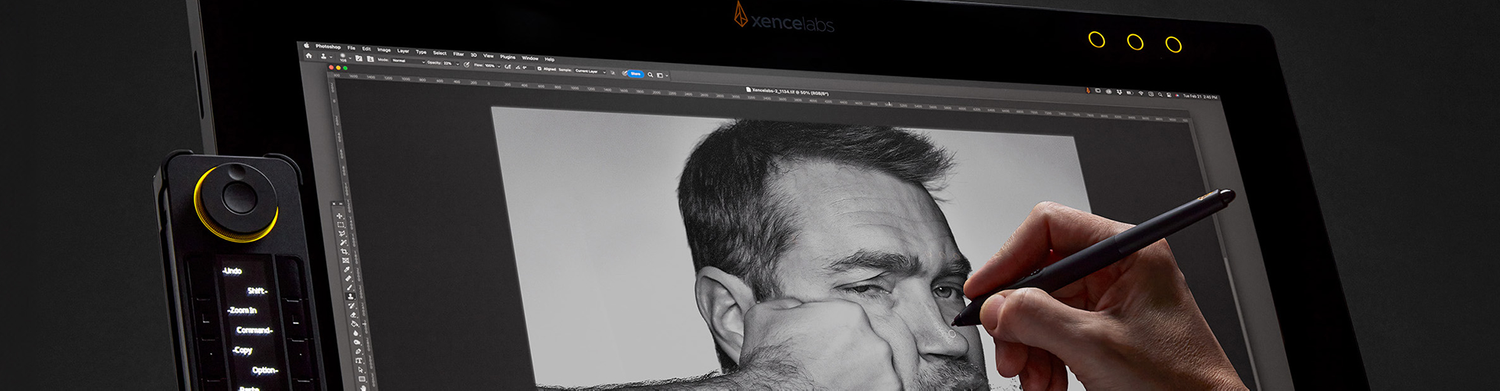Open the Edit menu
Viewport: 1500px width, 391px height.
click(367, 49)
